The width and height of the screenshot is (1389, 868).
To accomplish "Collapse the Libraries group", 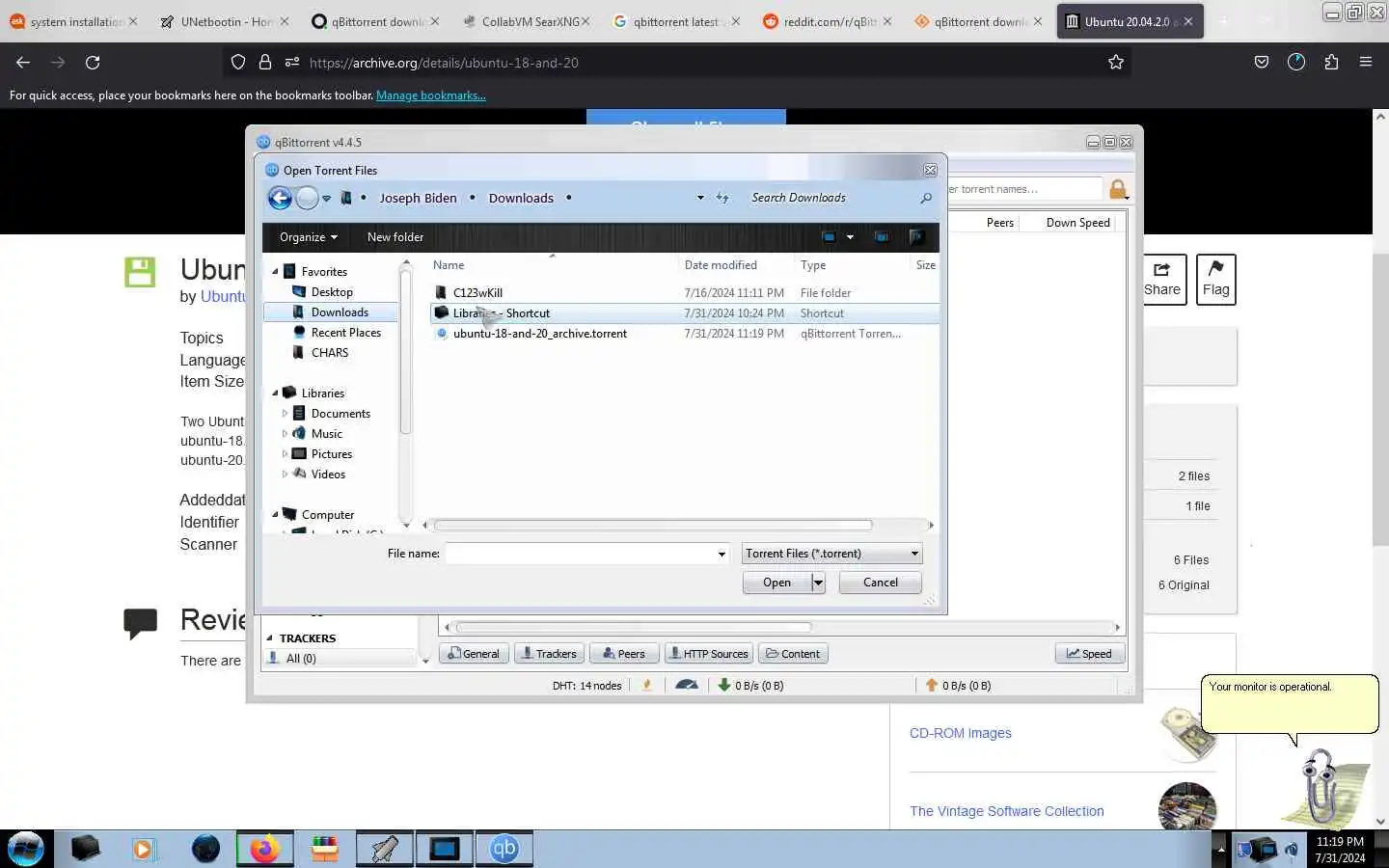I will pos(275,393).
